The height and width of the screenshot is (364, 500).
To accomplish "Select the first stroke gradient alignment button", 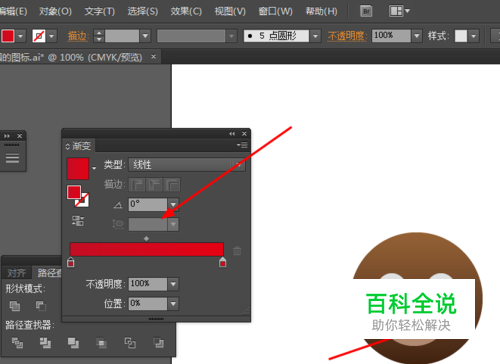I will point(137,184).
